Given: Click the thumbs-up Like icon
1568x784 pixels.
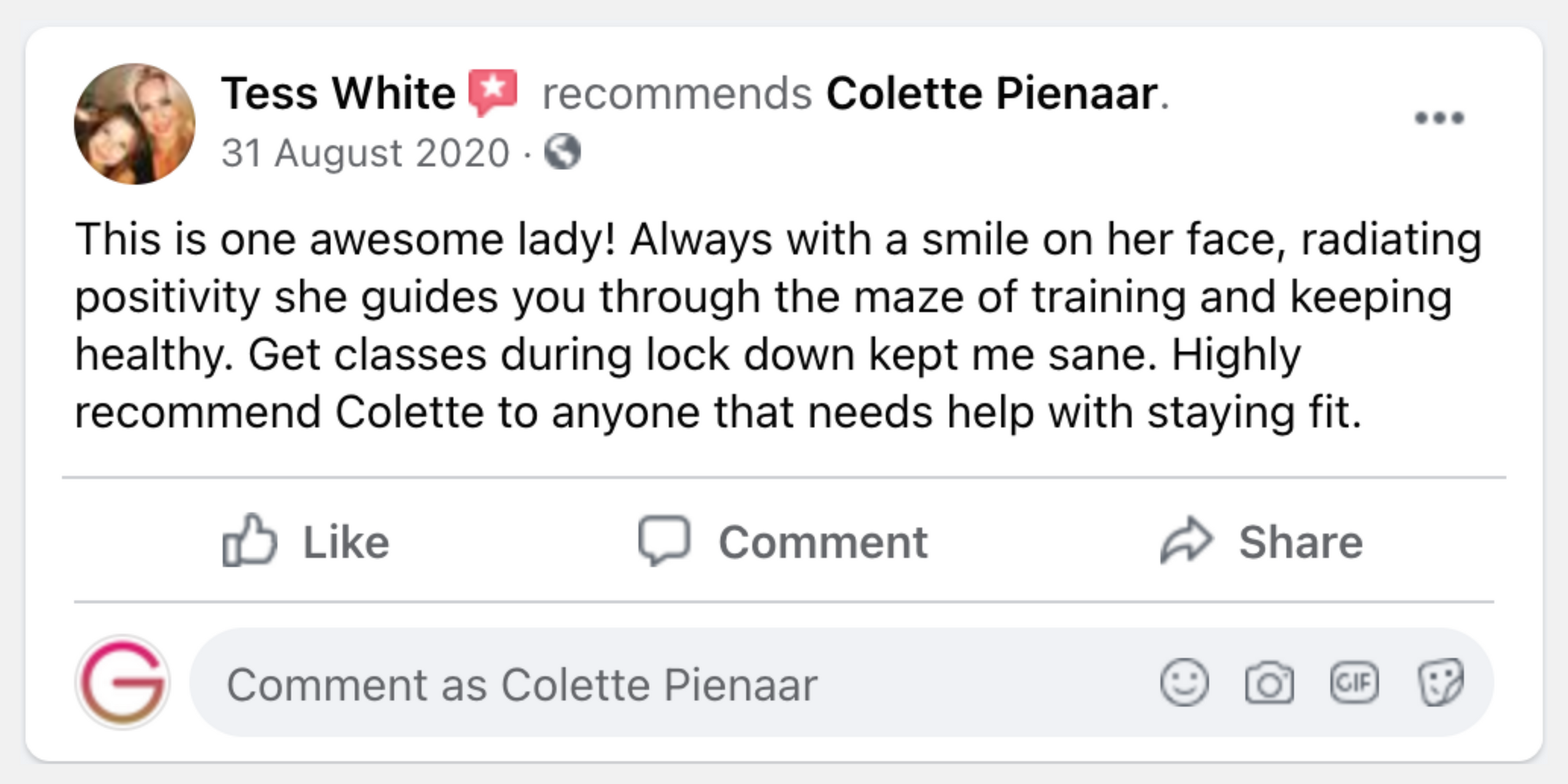Looking at the screenshot, I should [x=249, y=540].
